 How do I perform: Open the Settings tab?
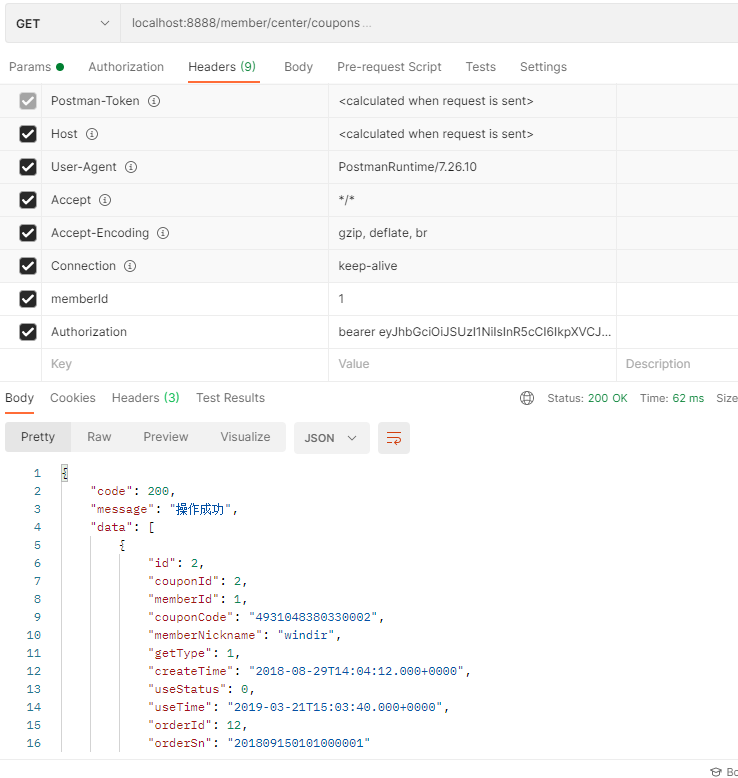tap(543, 67)
